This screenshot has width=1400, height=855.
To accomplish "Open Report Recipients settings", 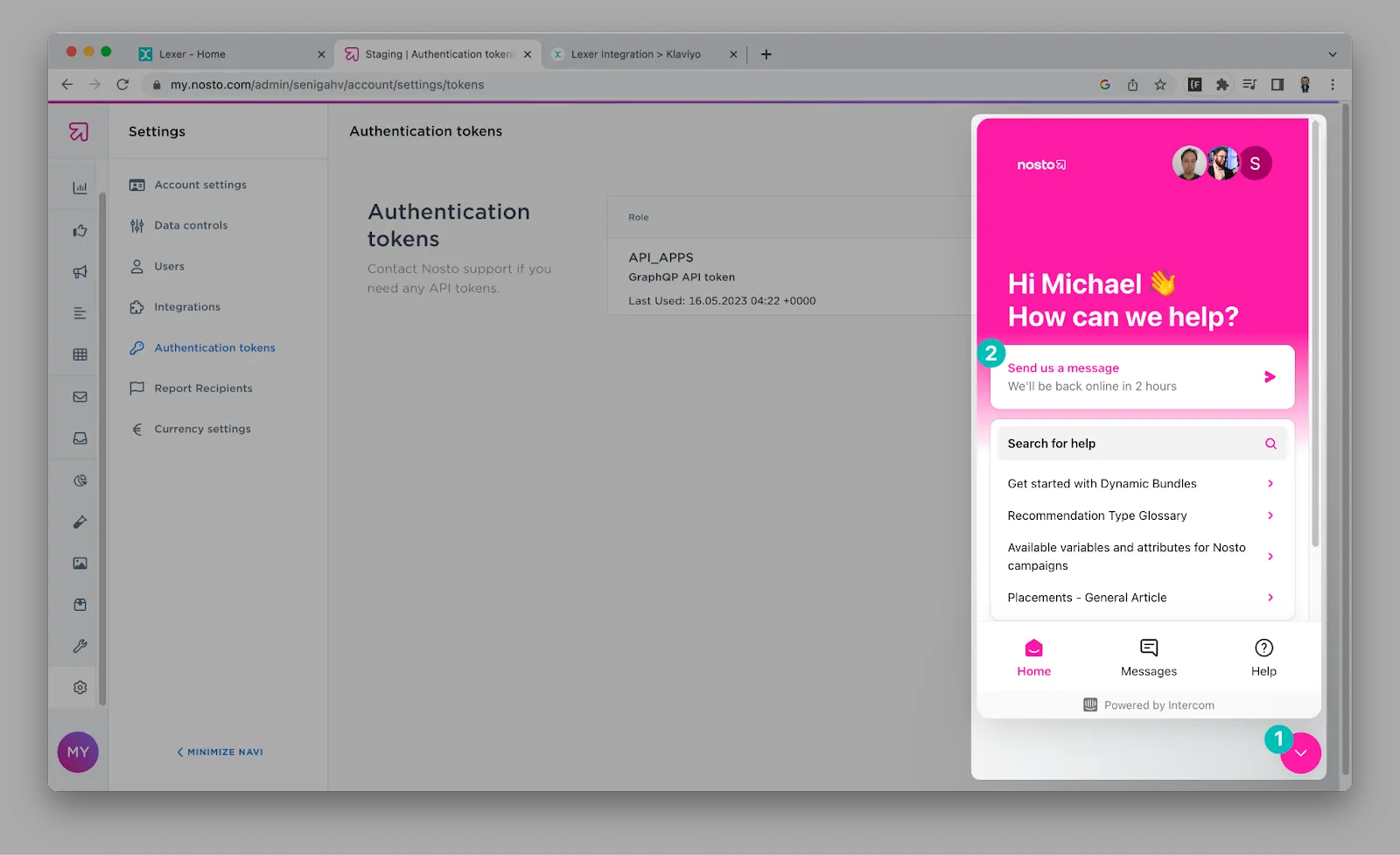I will click(203, 389).
